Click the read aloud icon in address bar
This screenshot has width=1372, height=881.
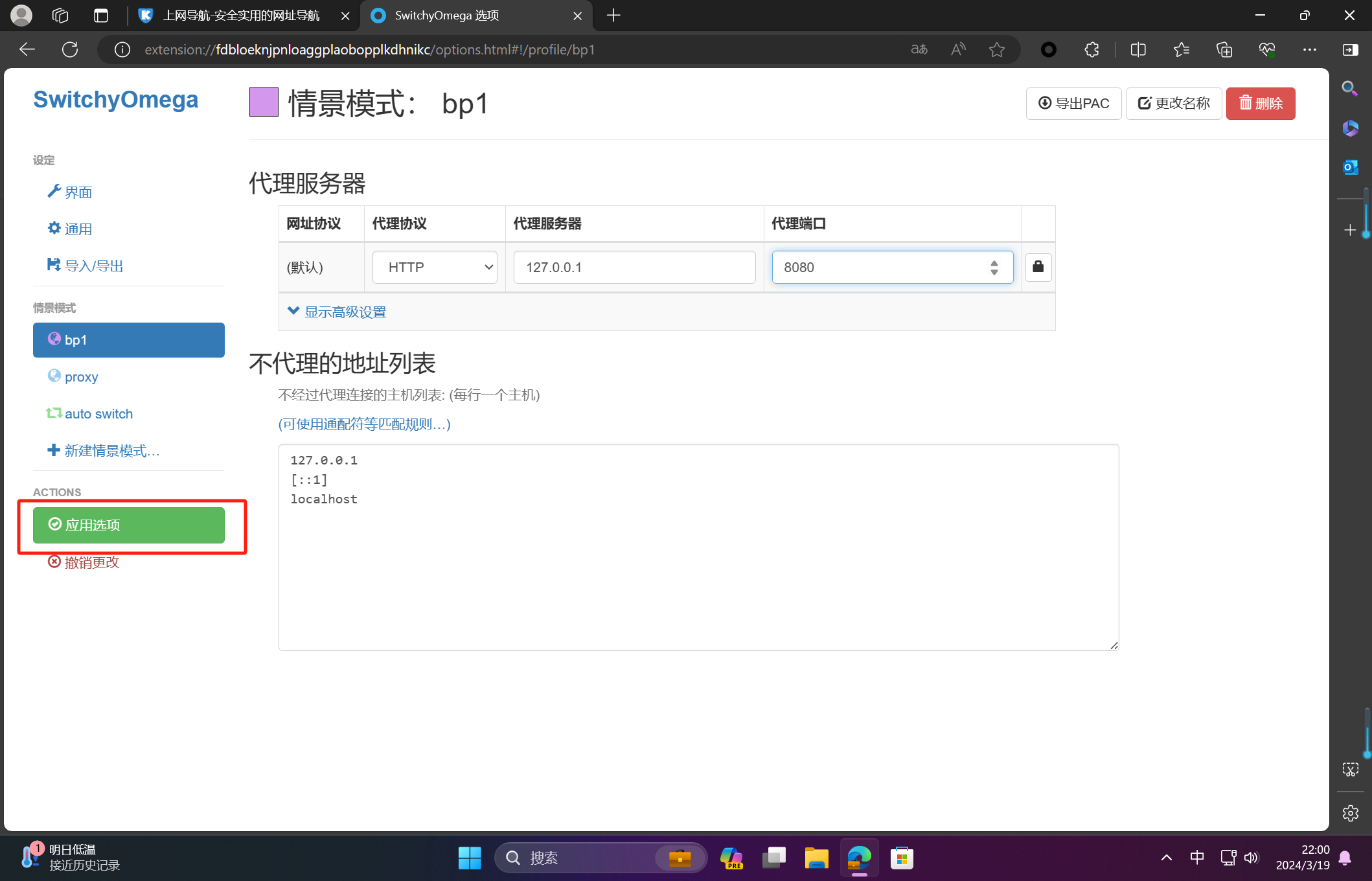click(x=957, y=49)
